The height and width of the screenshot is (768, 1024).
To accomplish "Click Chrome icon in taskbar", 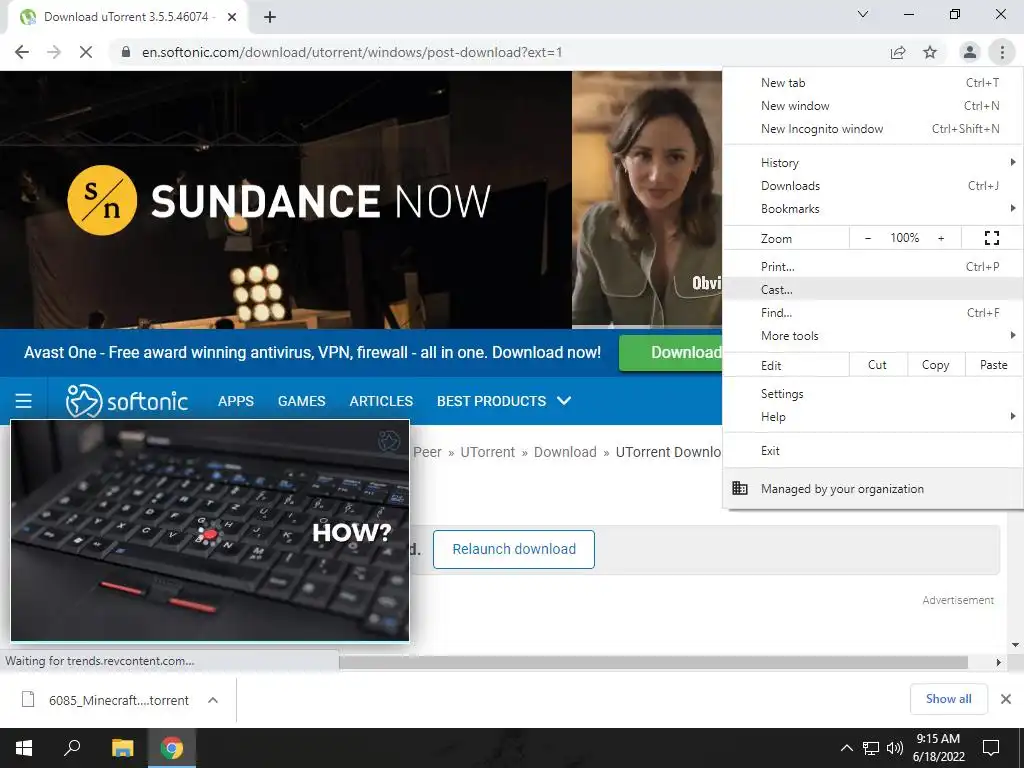I will pyautogui.click(x=172, y=748).
